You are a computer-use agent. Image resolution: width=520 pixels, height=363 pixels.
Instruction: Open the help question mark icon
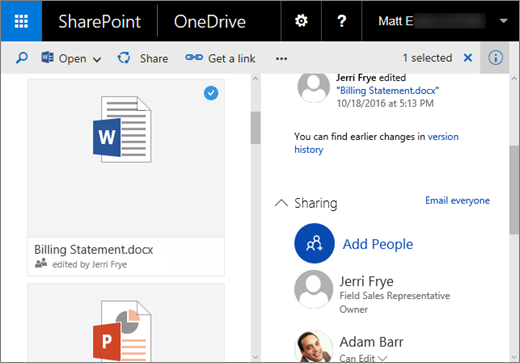click(x=341, y=21)
